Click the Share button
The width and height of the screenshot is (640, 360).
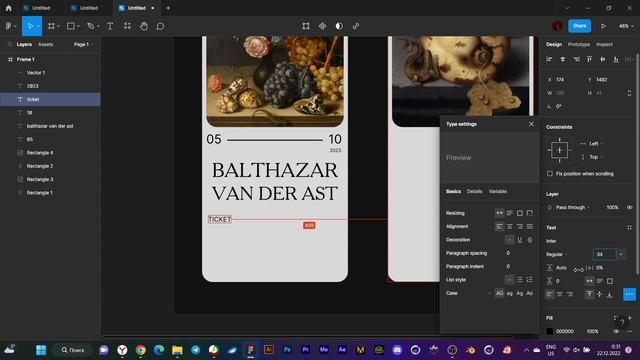(x=580, y=26)
